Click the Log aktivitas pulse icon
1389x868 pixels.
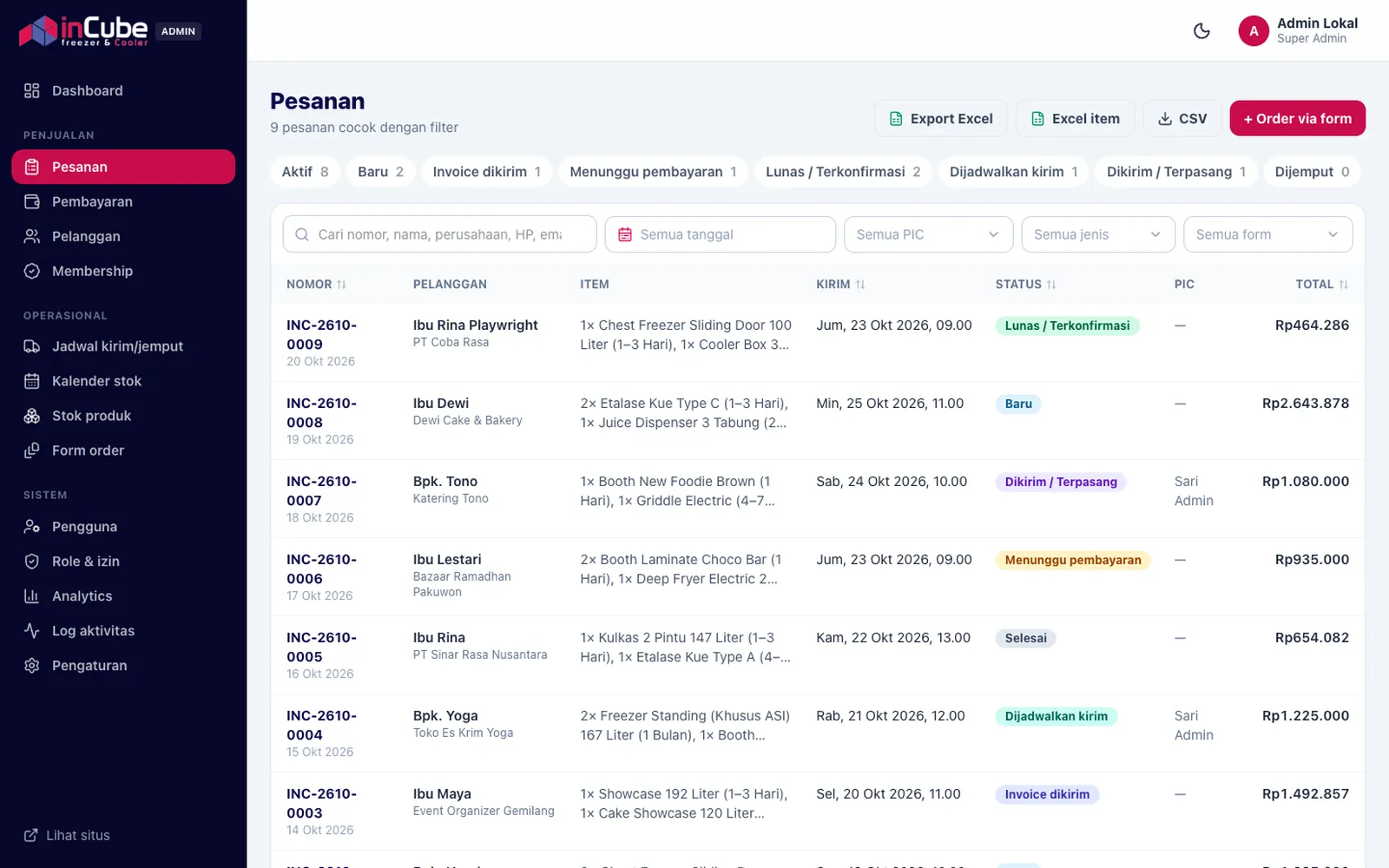[32, 631]
